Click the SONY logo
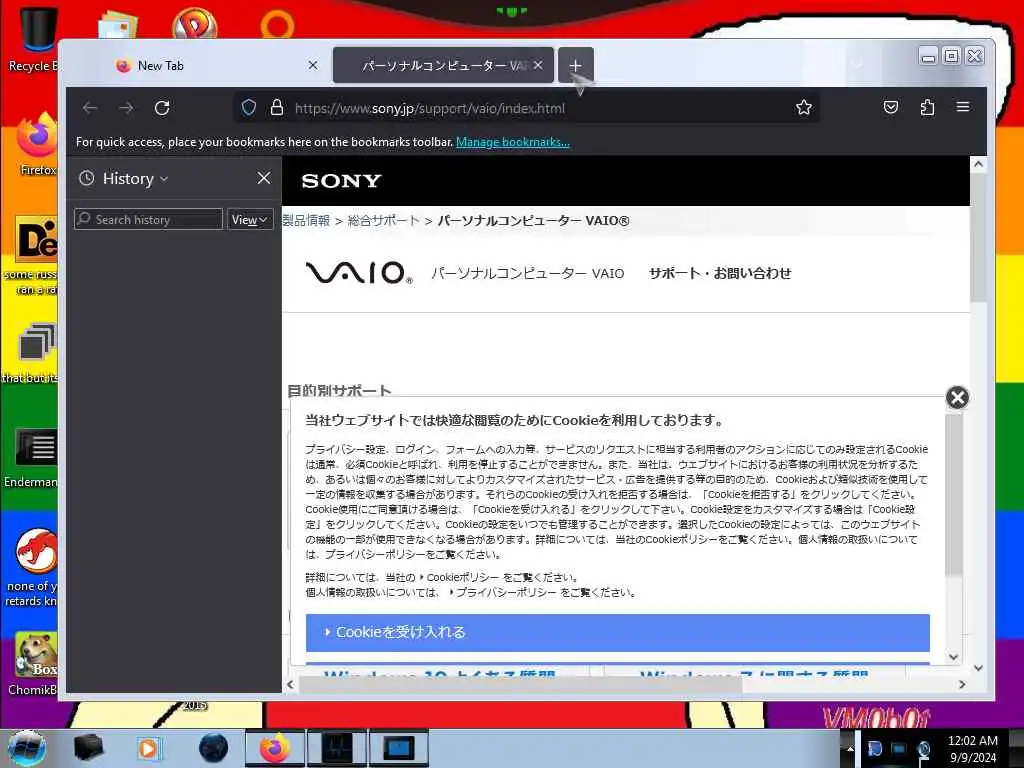Screen dimensions: 1024x768 [342, 181]
